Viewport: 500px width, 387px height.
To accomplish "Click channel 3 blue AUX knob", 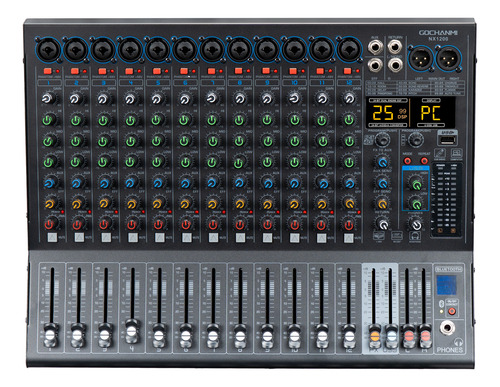I will click(104, 183).
